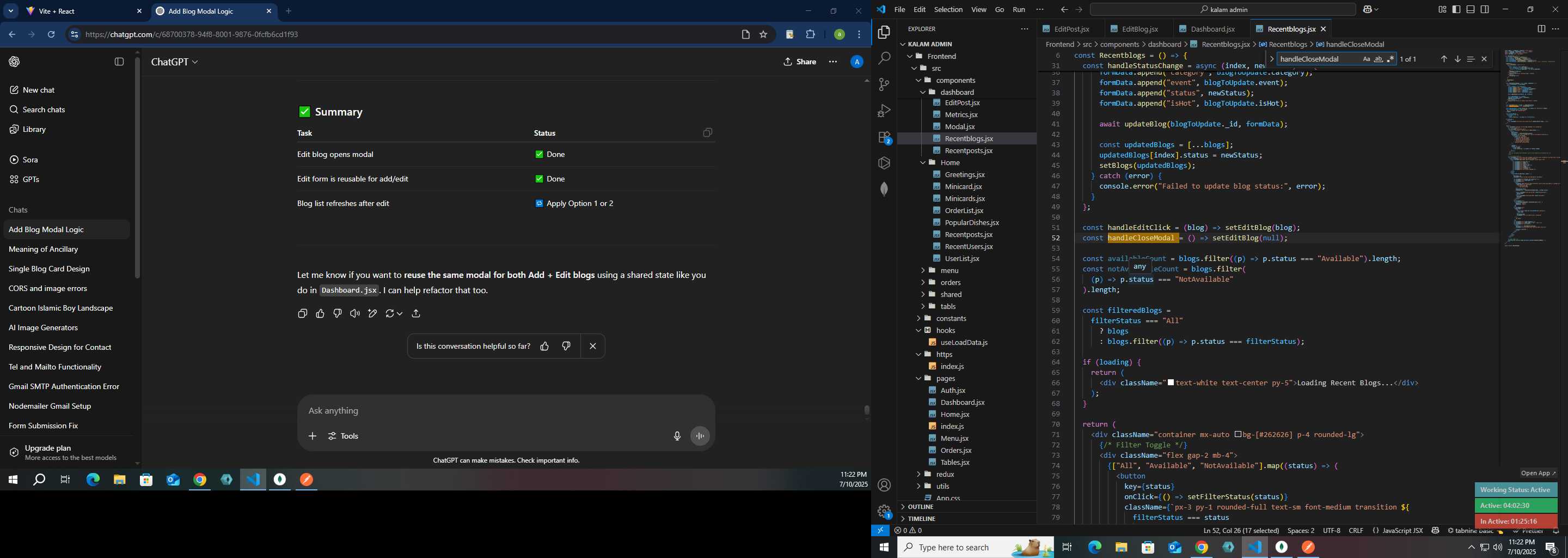Share the ChatGPT response via upload icon

tap(416, 313)
